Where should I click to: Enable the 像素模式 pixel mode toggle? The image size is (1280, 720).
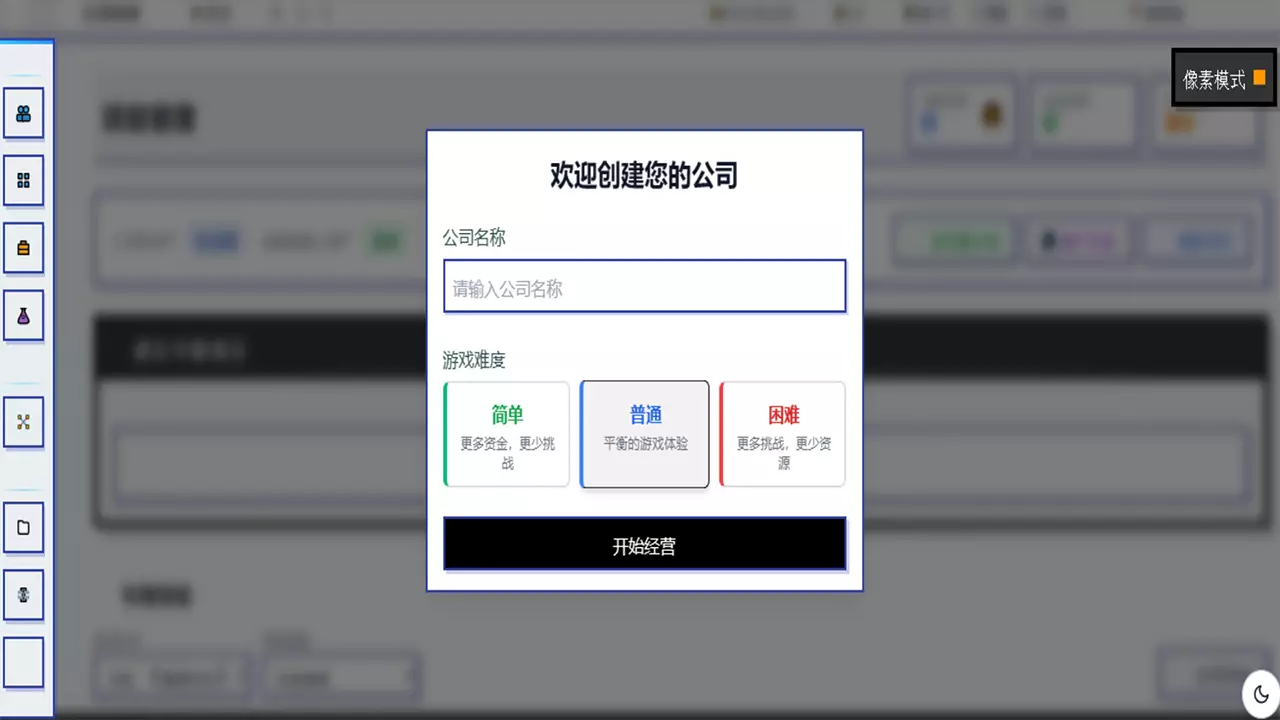(1222, 78)
